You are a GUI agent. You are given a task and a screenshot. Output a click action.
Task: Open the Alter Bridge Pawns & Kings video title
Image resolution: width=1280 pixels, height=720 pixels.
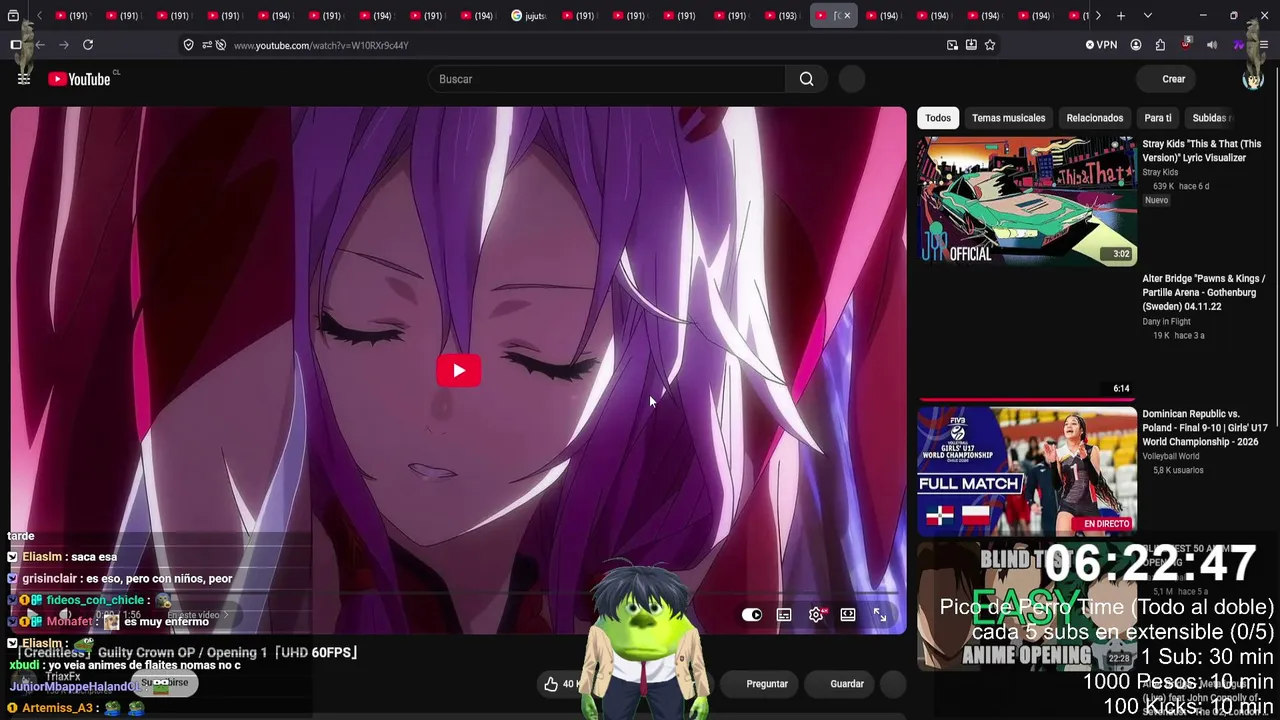coord(1204,293)
